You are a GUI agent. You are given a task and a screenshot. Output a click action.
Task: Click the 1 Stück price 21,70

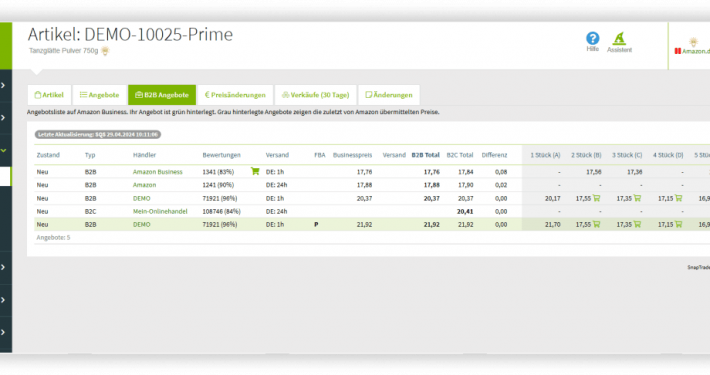pyautogui.click(x=552, y=224)
